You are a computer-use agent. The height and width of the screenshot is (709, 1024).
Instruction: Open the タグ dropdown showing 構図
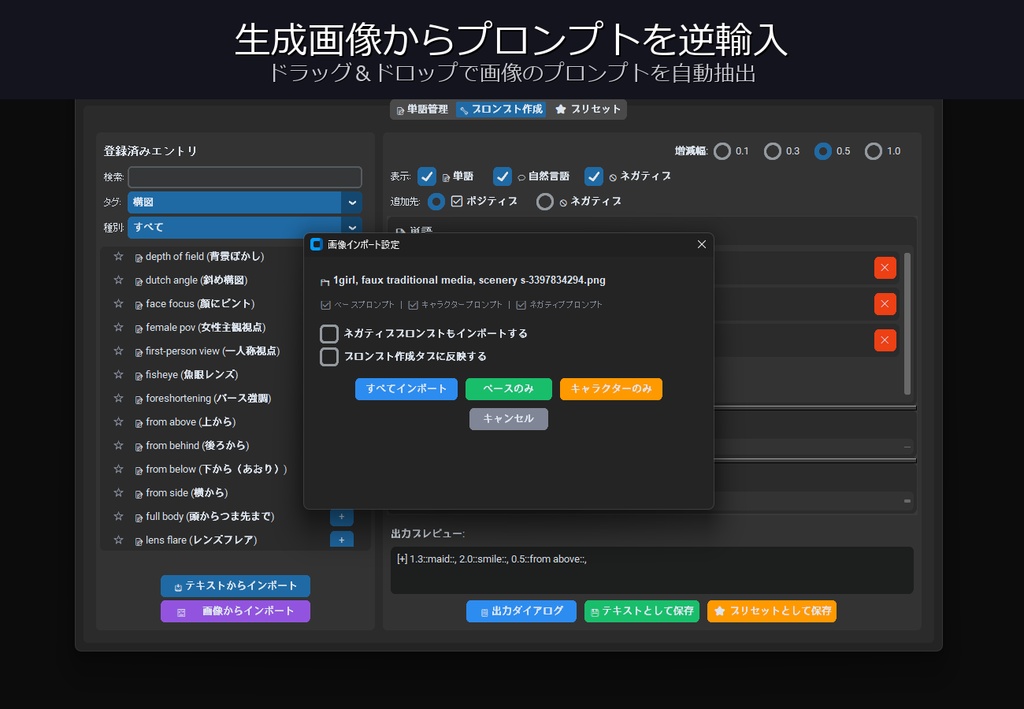click(235, 202)
